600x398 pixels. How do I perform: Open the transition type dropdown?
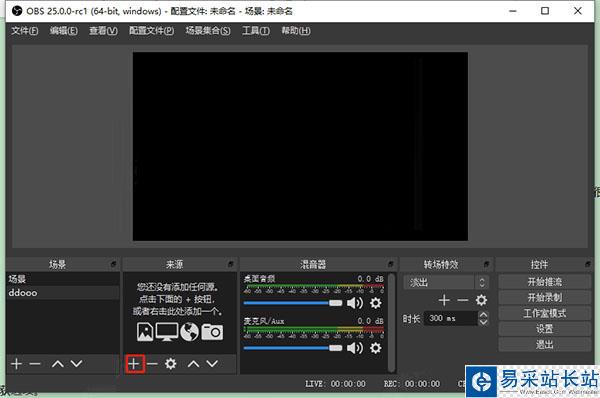446,283
